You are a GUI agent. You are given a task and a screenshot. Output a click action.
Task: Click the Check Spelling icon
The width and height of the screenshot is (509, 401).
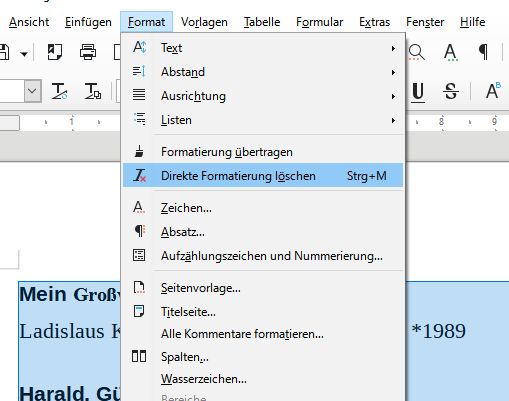[x=450, y=52]
